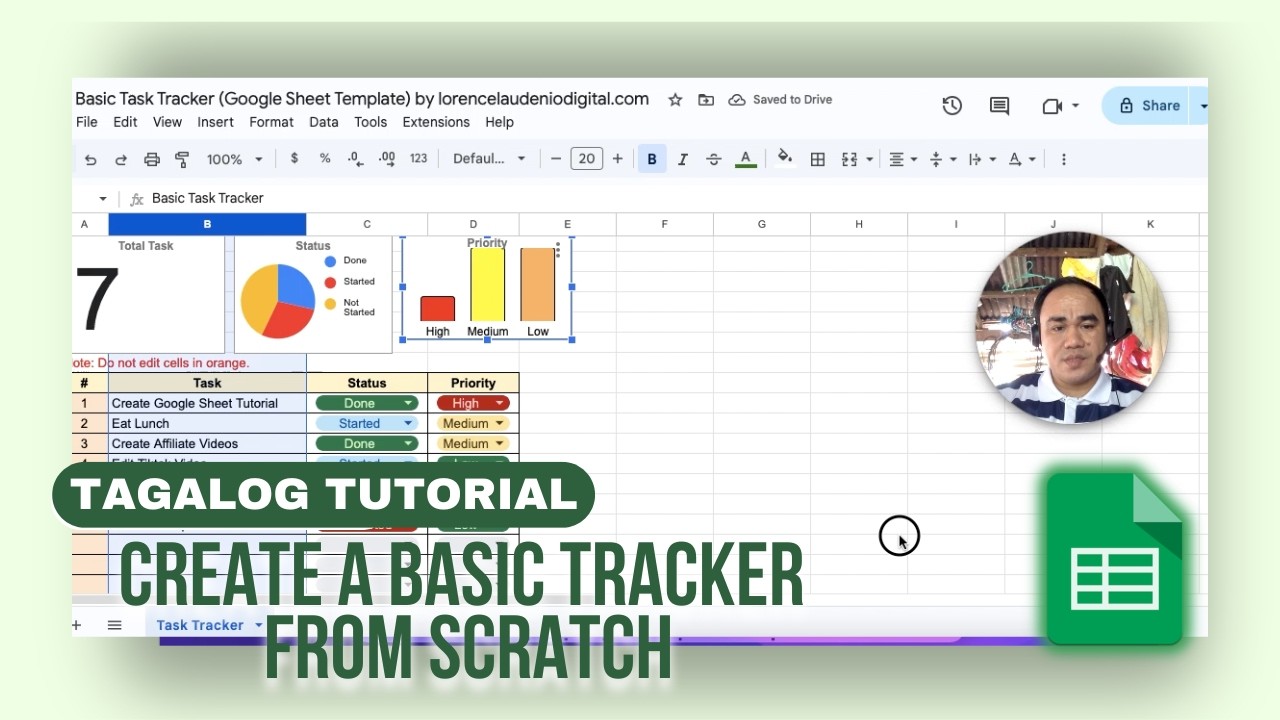The width and height of the screenshot is (1280, 720).
Task: Select column F header
Action: [664, 224]
